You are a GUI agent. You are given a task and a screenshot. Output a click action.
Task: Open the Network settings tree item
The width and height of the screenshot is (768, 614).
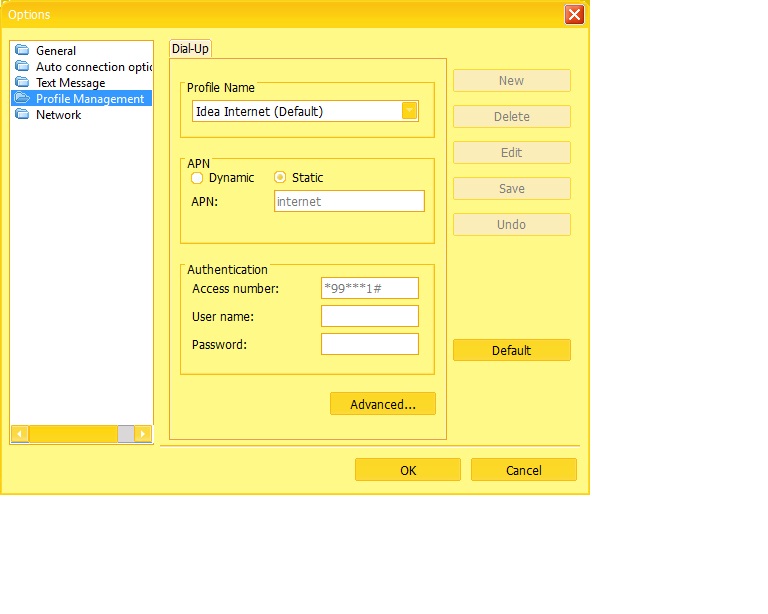[x=58, y=115]
